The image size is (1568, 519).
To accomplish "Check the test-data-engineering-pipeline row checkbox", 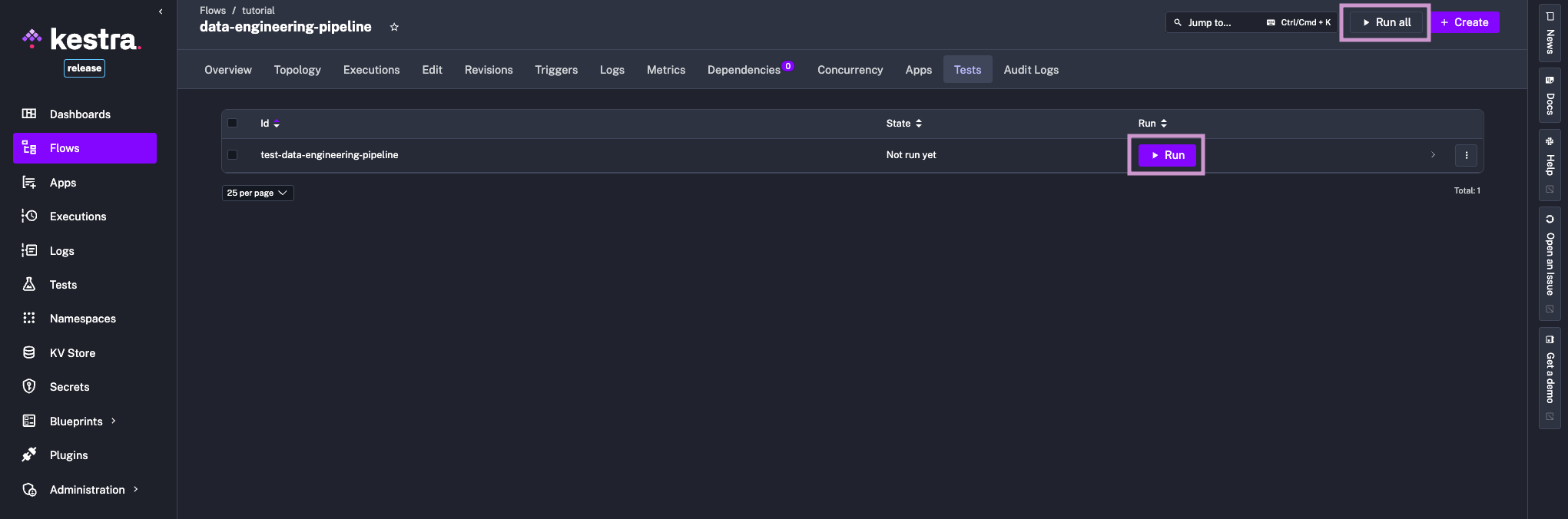I will (x=233, y=155).
